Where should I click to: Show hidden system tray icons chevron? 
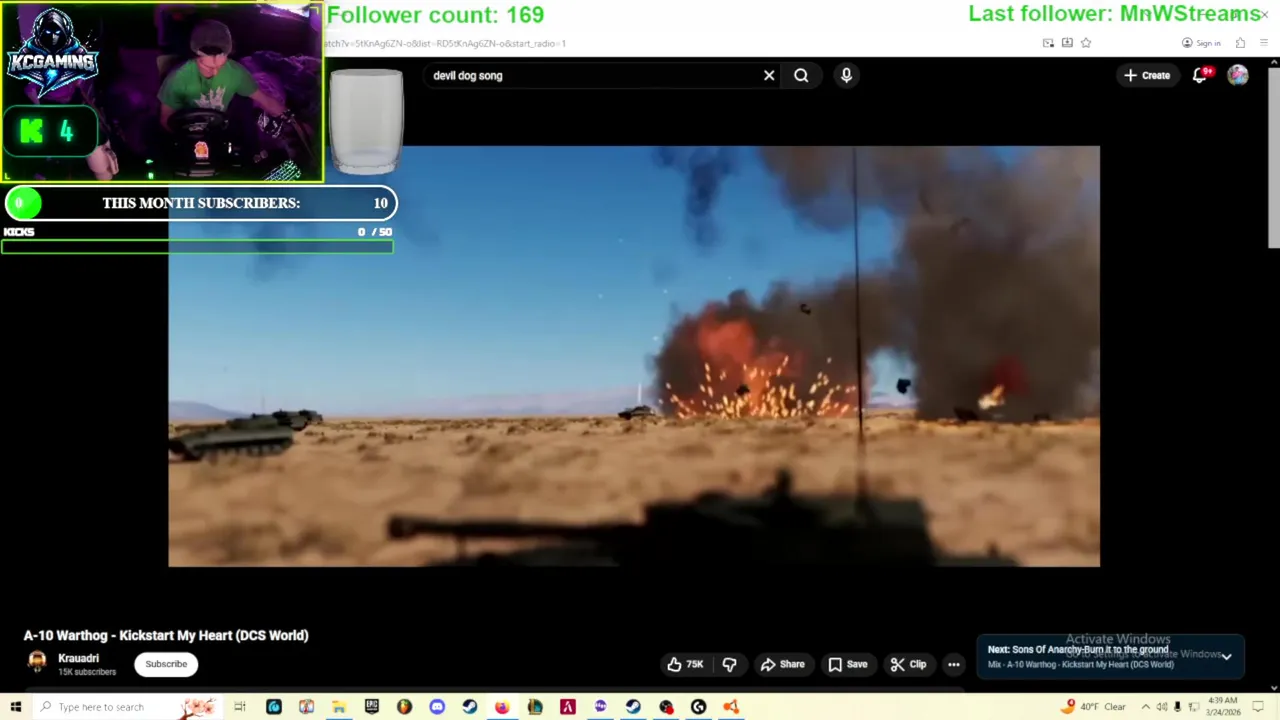pos(1145,707)
